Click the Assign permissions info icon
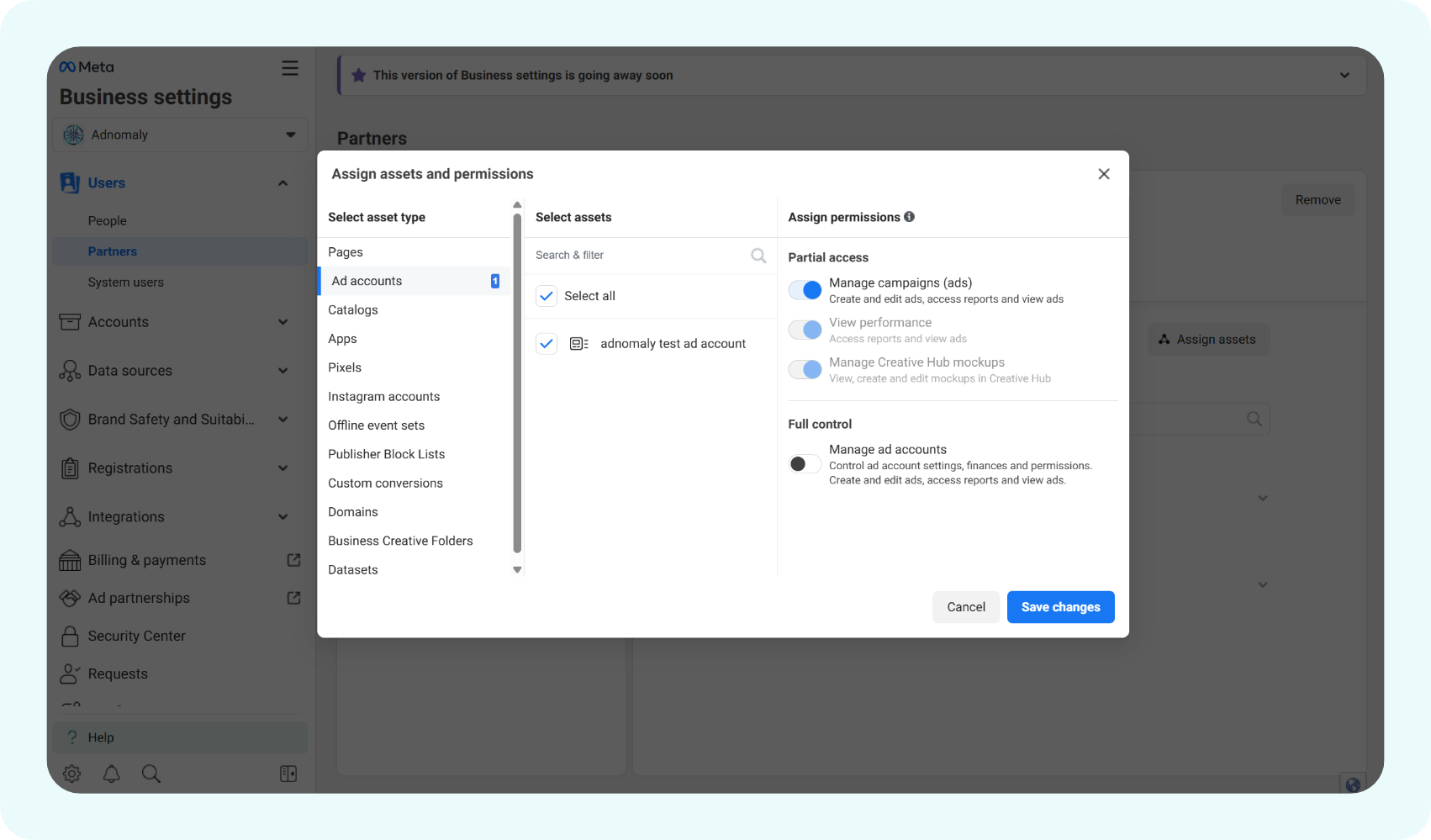 910,217
